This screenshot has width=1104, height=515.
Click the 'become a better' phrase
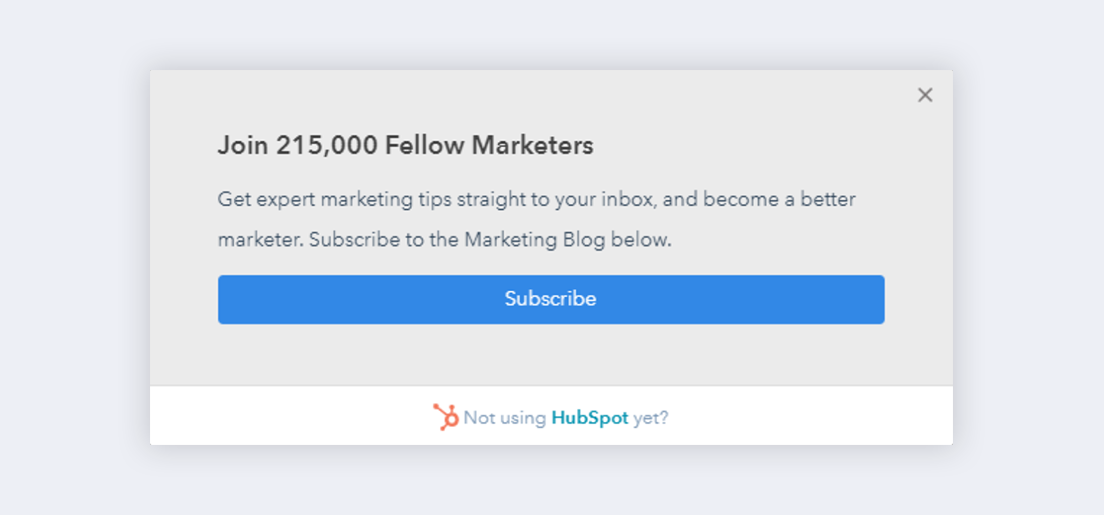pos(779,199)
